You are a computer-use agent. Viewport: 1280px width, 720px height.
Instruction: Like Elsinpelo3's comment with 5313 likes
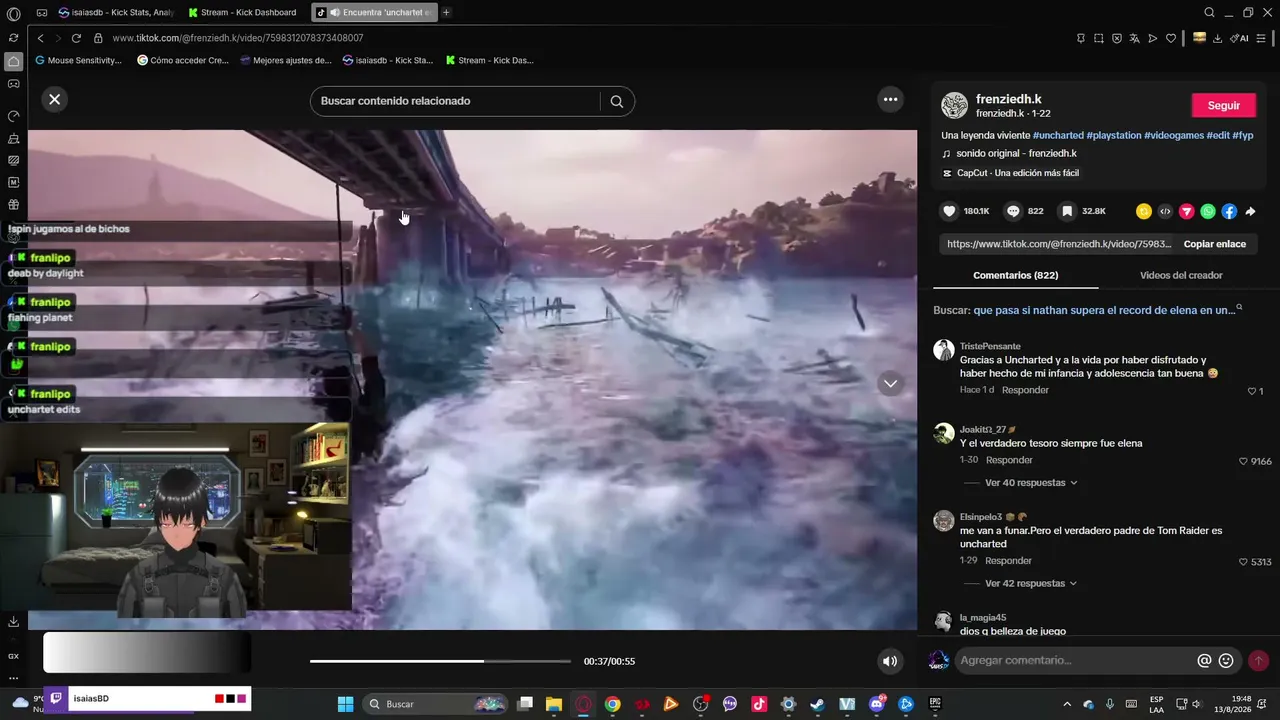point(1243,562)
